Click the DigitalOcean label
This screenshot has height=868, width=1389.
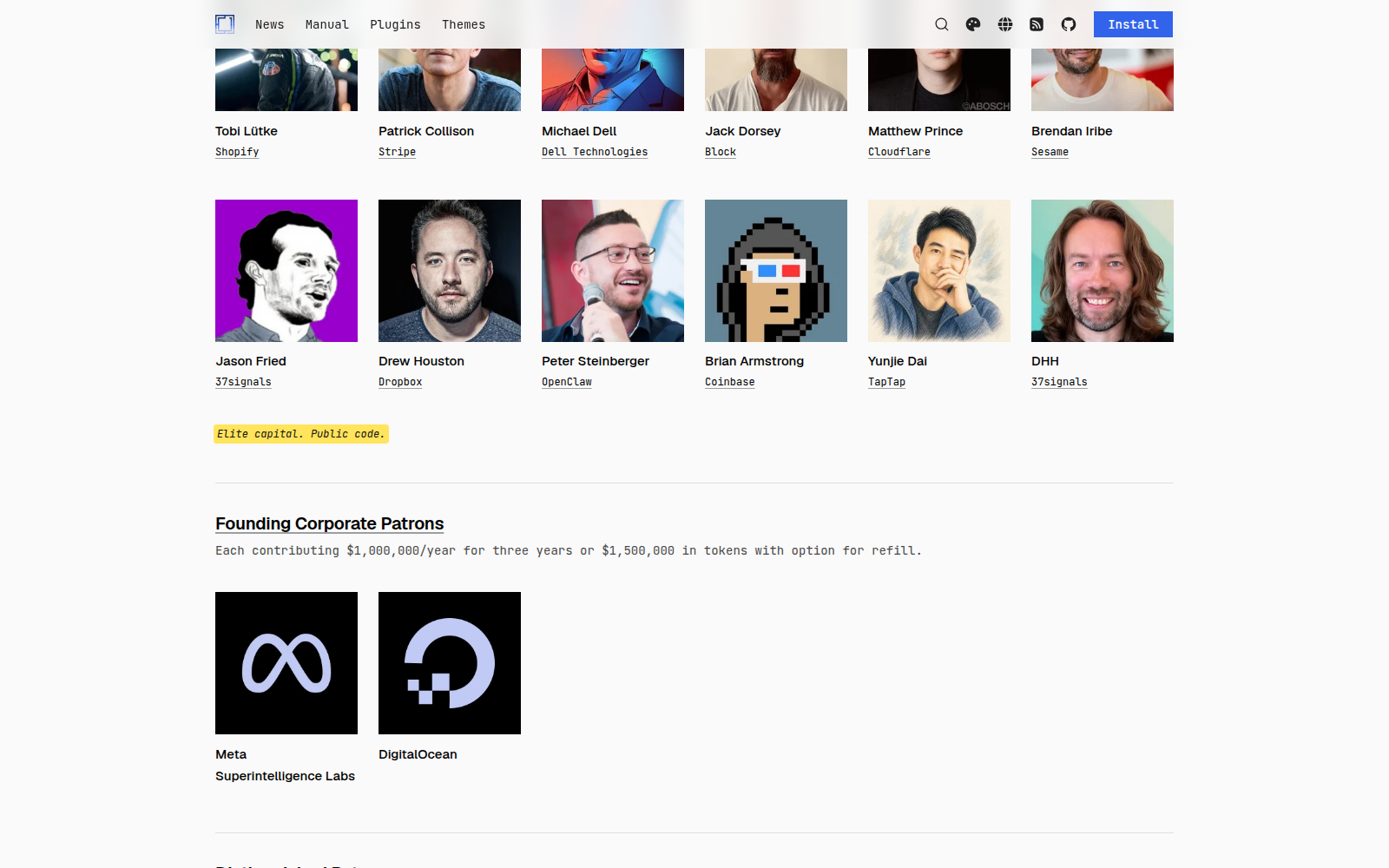(418, 754)
